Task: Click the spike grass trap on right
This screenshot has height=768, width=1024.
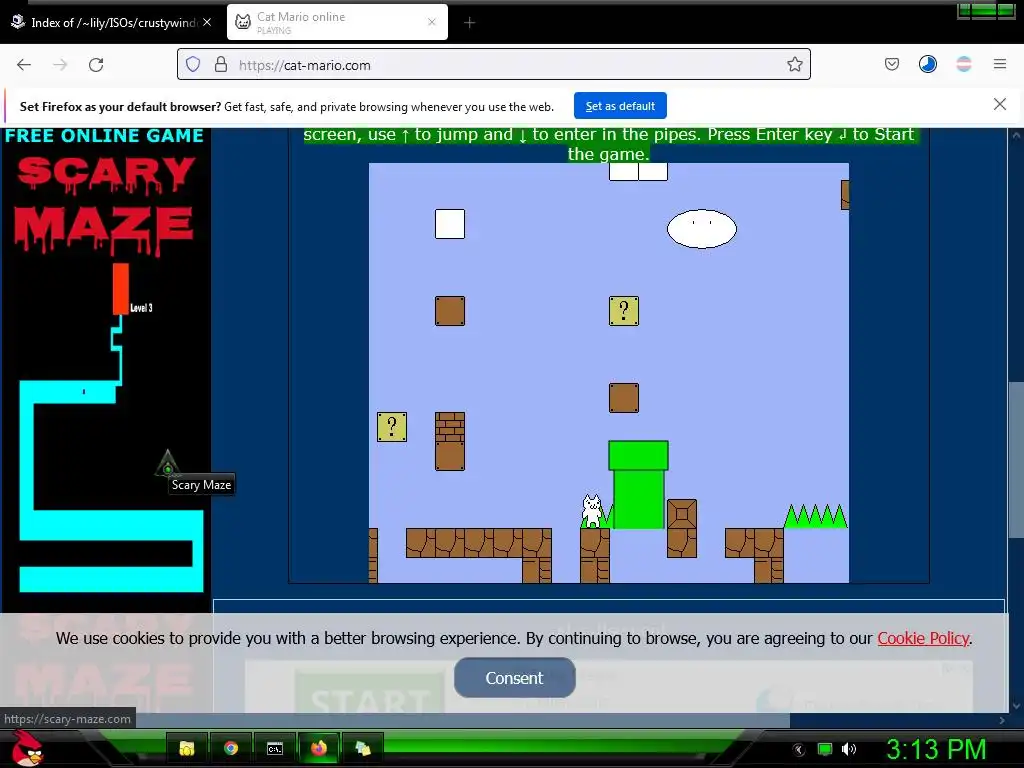Action: (x=816, y=516)
